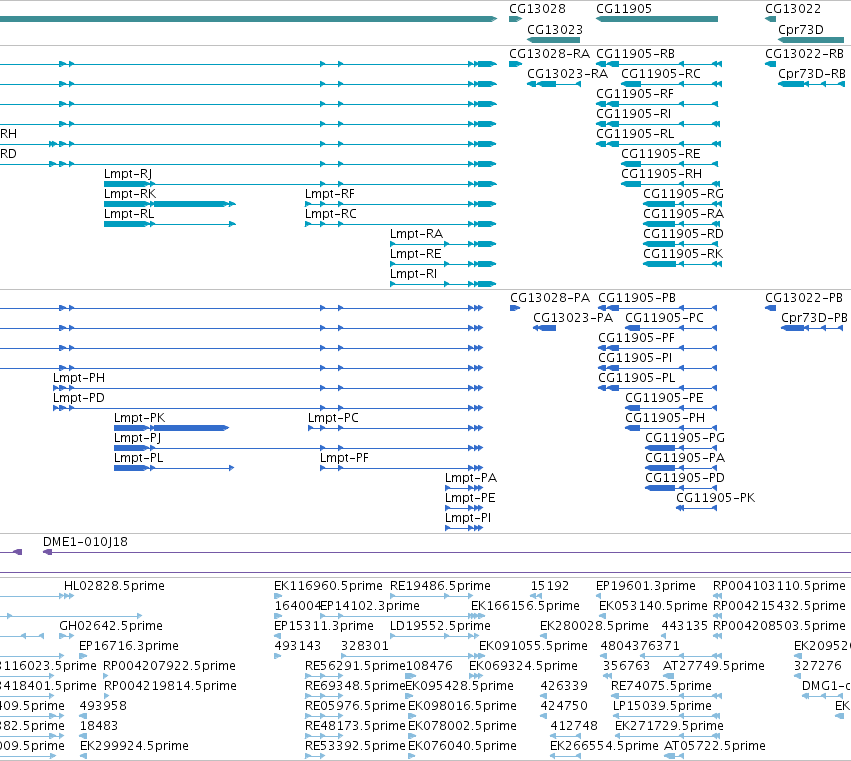Select transcript CG11905-RK
Screen dimensions: 851x761
[683, 255]
